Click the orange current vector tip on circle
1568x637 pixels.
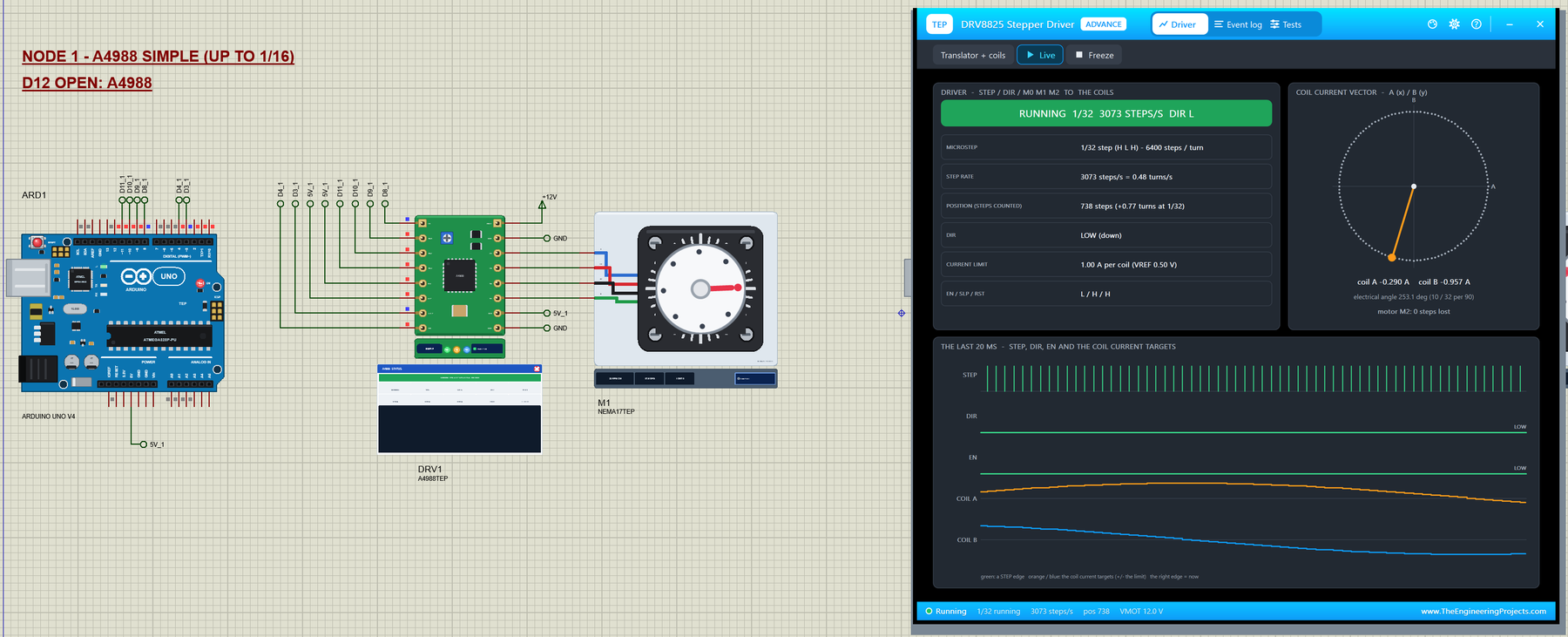tap(1391, 258)
